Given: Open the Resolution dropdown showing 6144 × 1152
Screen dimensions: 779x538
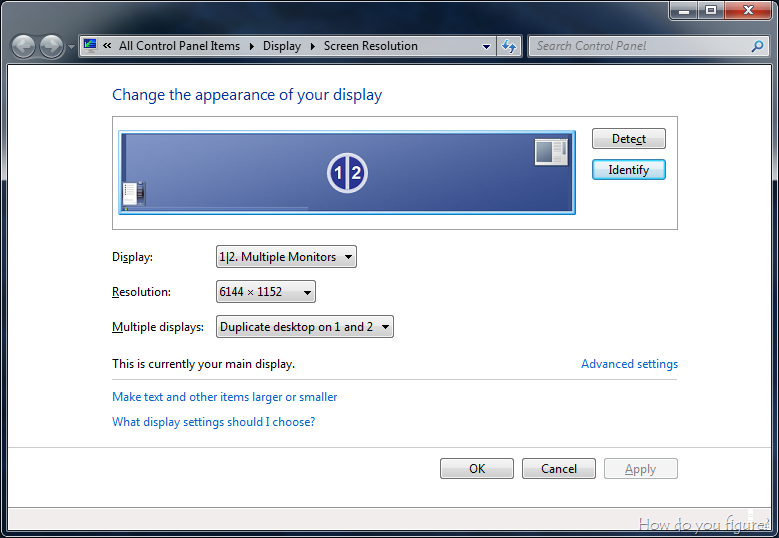Looking at the screenshot, I should coord(266,292).
